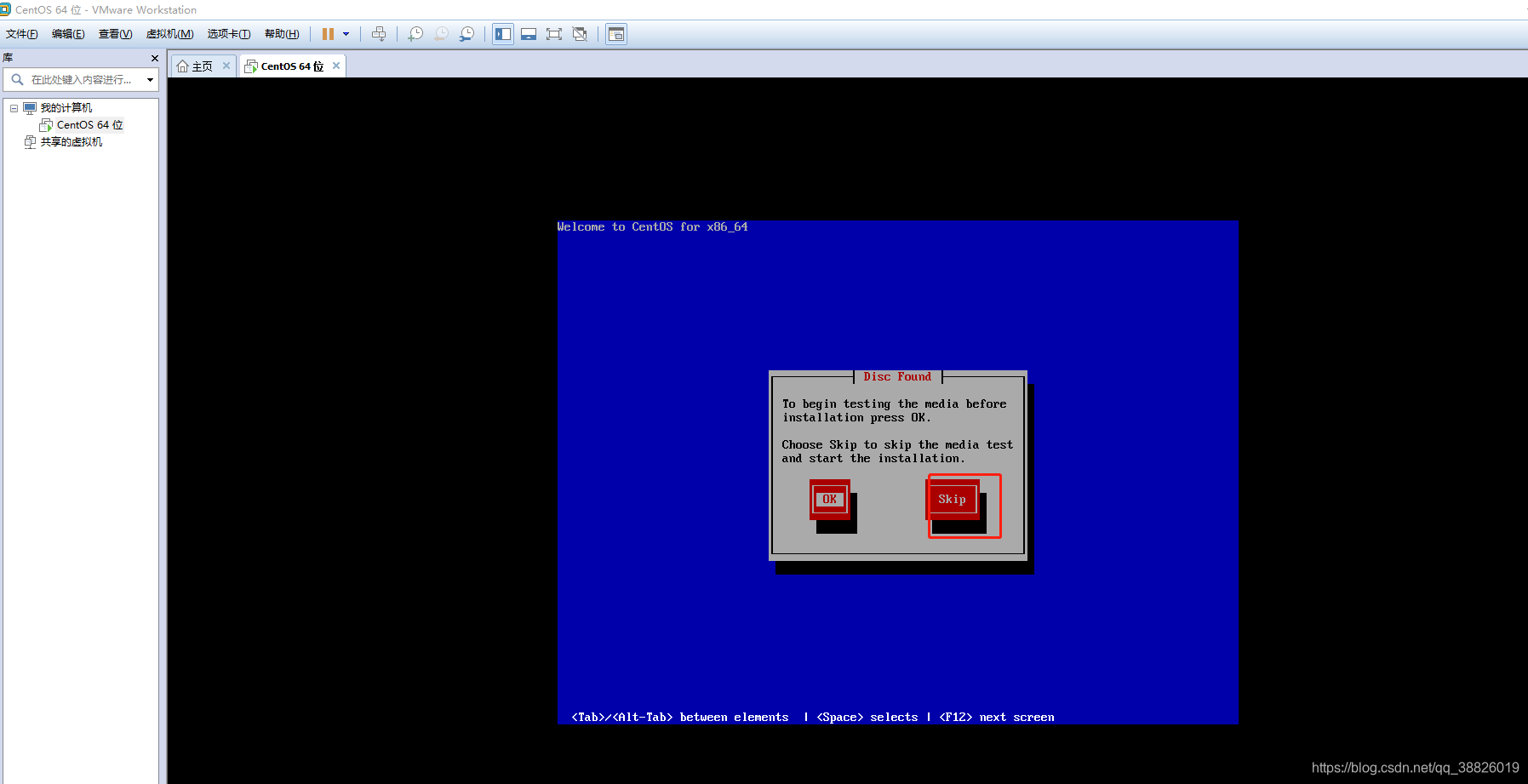This screenshot has width=1528, height=784.
Task: Toggle the thumbnail bar view icon
Action: click(x=529, y=34)
